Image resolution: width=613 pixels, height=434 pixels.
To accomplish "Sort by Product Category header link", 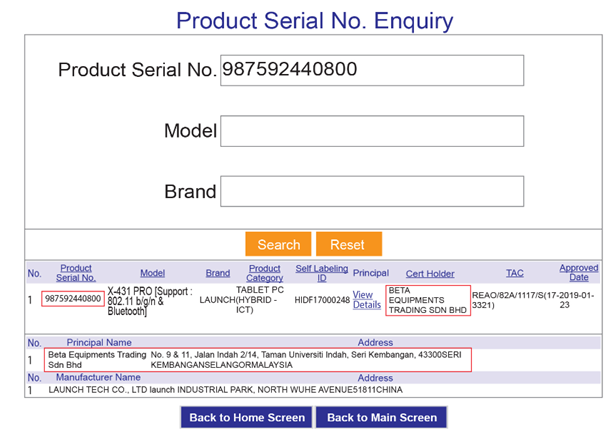I will coord(265,273).
